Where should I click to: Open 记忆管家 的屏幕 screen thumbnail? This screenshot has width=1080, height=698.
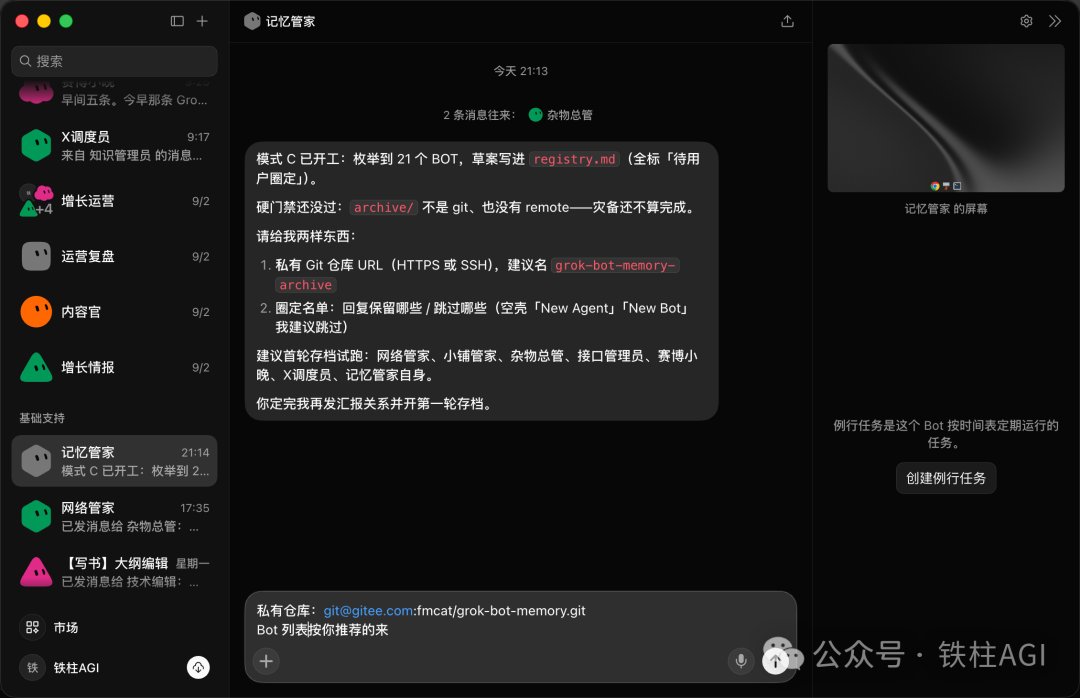click(x=946, y=118)
